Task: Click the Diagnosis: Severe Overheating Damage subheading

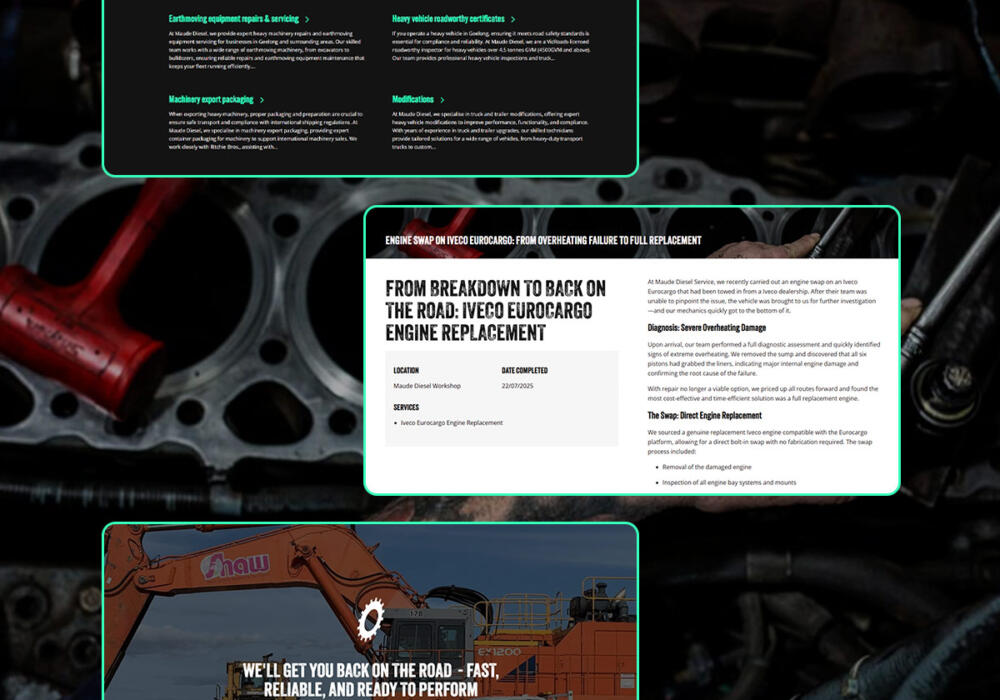Action: (x=708, y=327)
